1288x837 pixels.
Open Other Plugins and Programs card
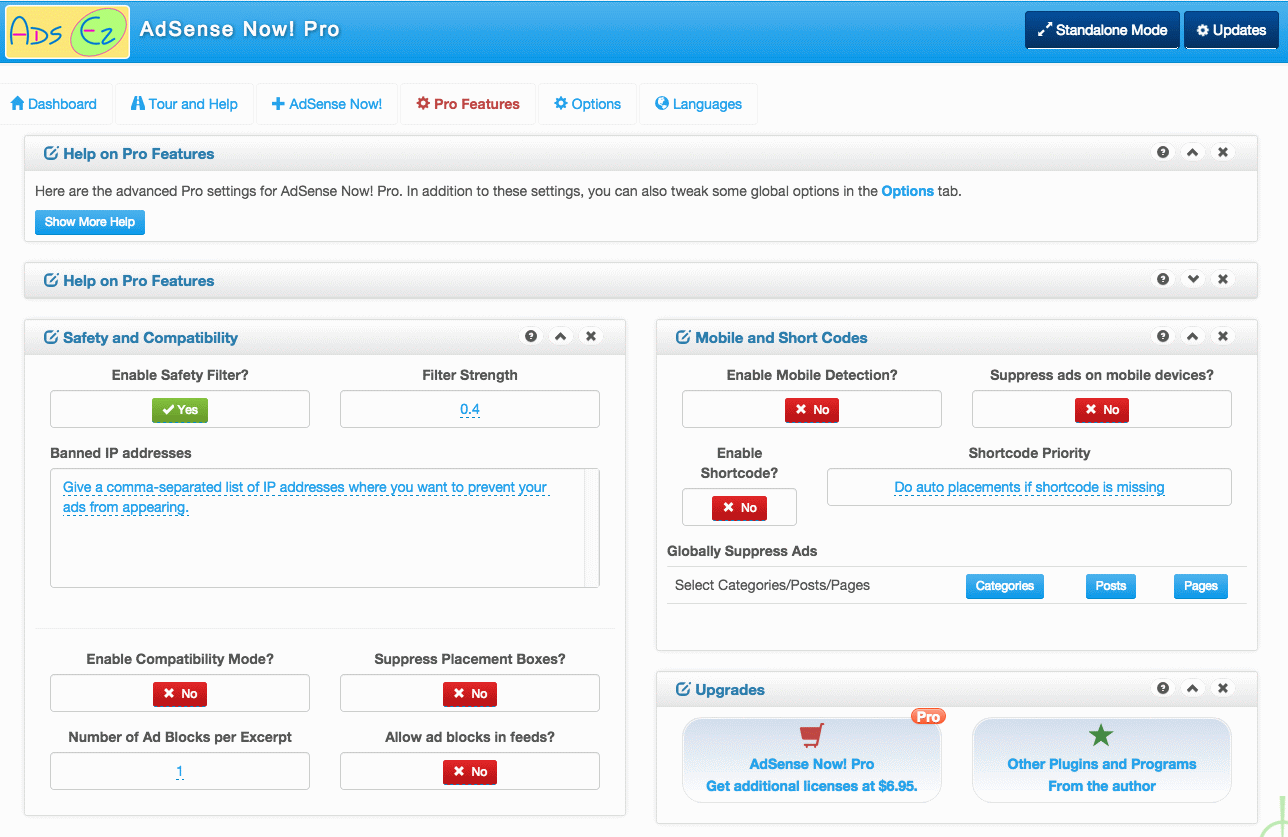pos(1102,760)
